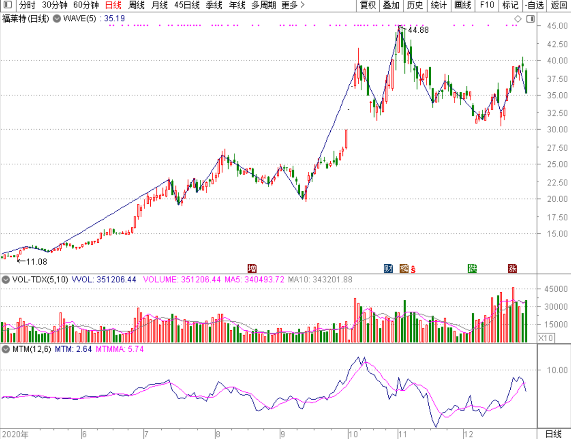Screen dimensions: 571x439
Task: Click the 福莱特(日线) stock title
Action: (x=25, y=18)
